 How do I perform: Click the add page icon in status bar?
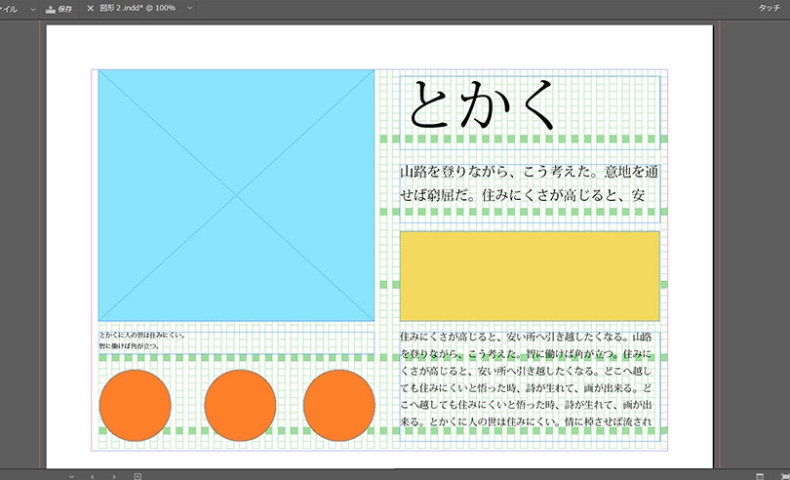click(x=138, y=476)
